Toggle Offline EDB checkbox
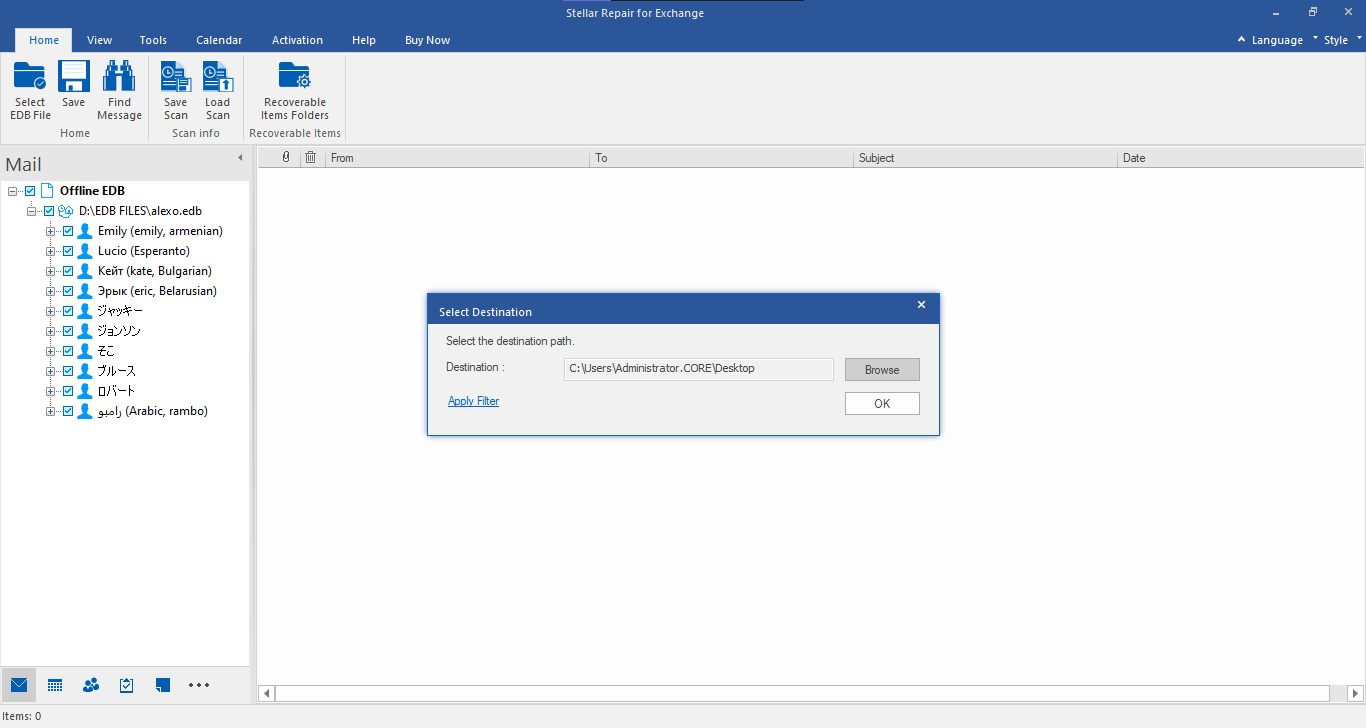Image resolution: width=1366 pixels, height=728 pixels. point(30,191)
